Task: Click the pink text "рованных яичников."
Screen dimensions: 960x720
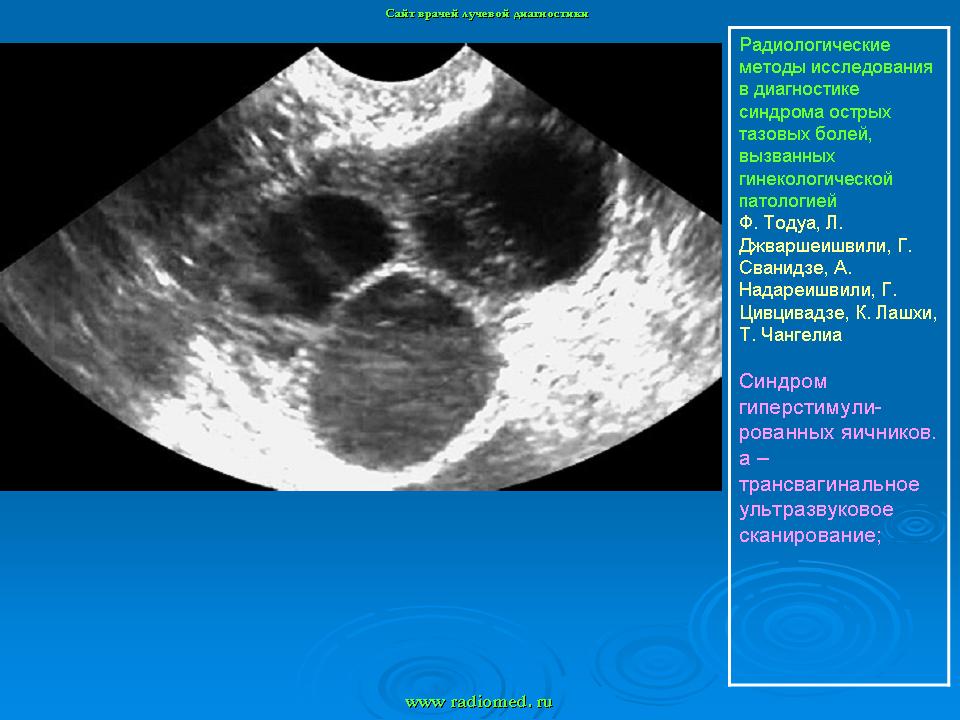Action: click(837, 433)
